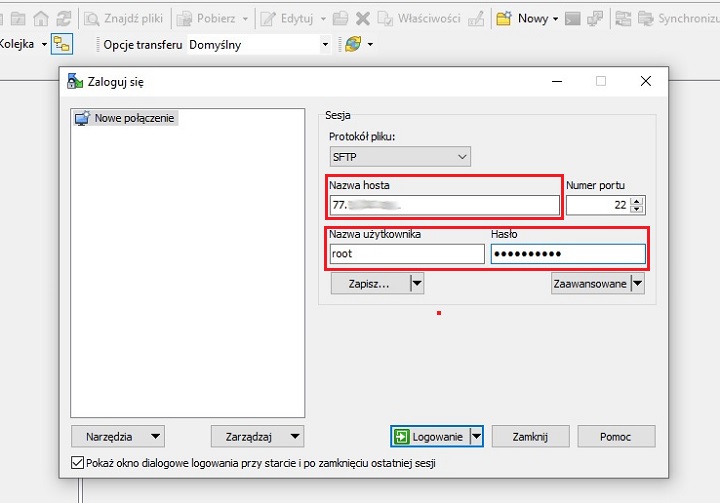This screenshot has height=503, width=720.
Task: Open the Narzędzia dropdown button
Action: [118, 436]
